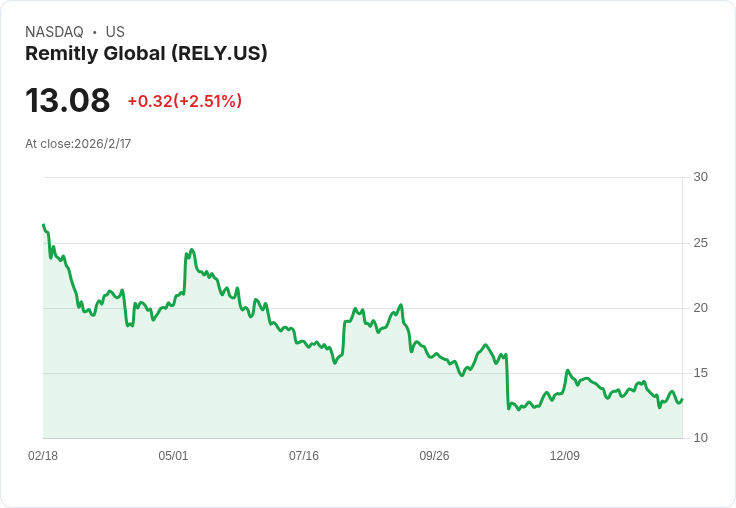Click the chart peak above the 05/01 label

click(x=192, y=250)
